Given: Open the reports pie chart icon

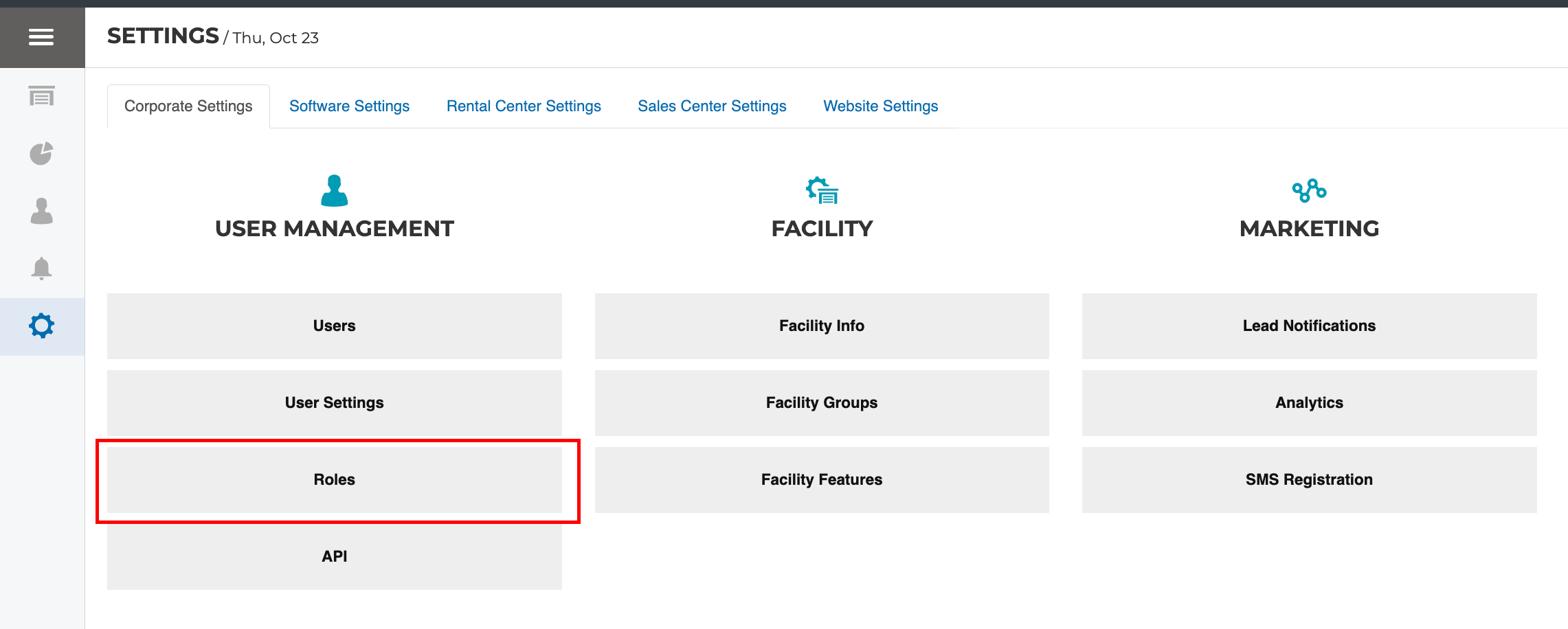Looking at the screenshot, I should 41,153.
